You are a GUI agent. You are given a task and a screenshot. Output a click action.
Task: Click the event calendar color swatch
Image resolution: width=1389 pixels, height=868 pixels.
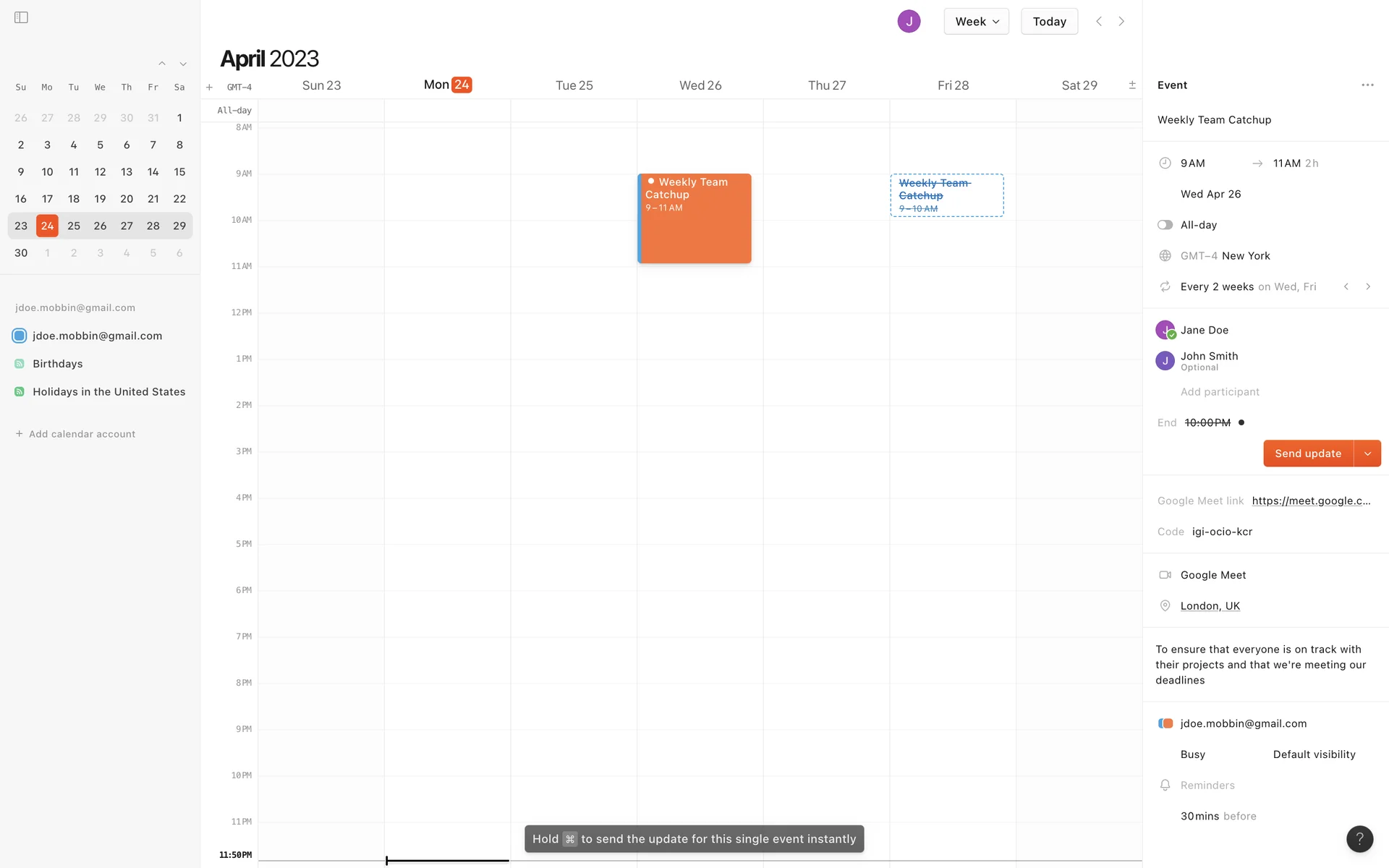[1165, 723]
